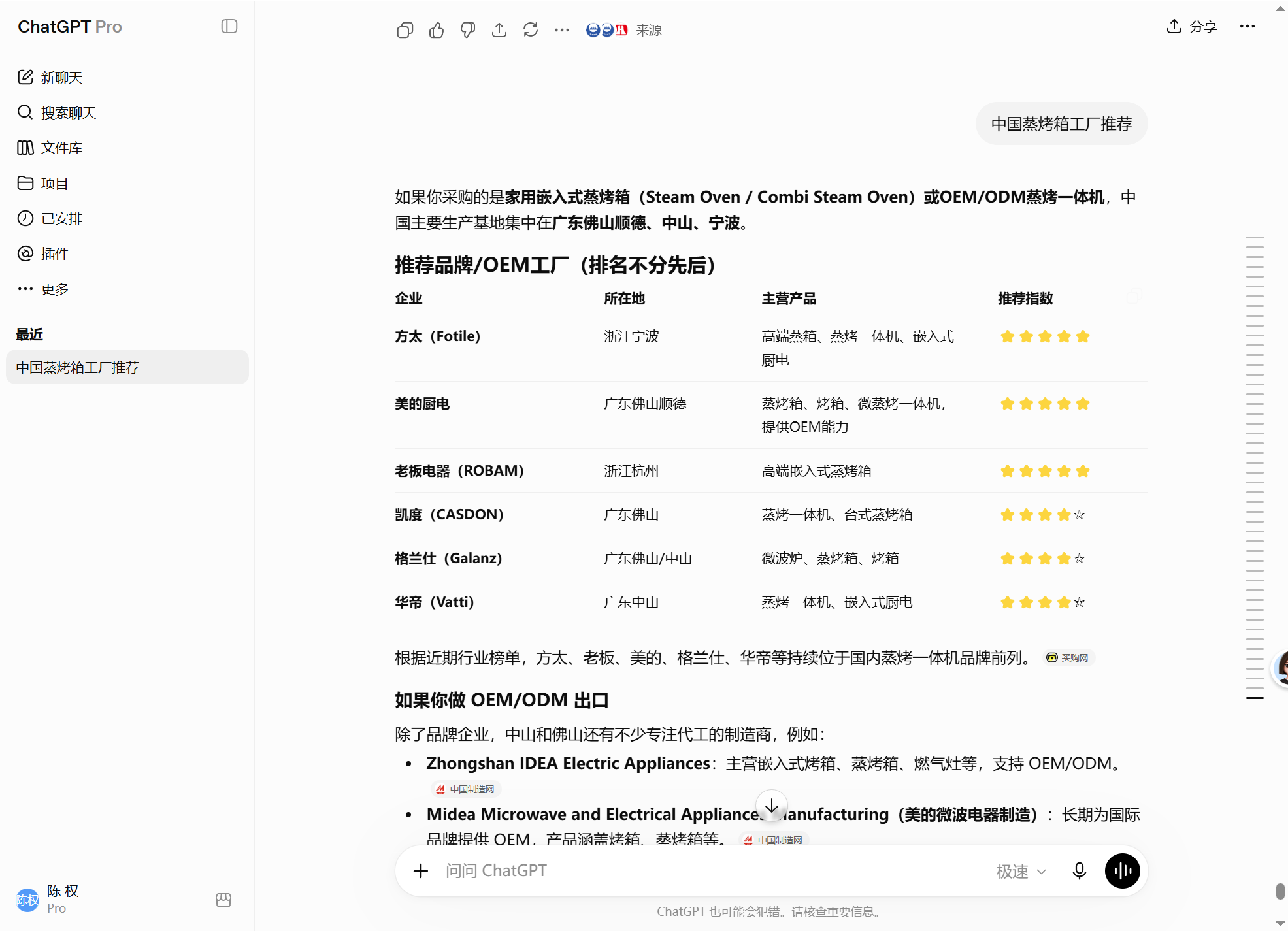Click the microphone dictation icon
The width and height of the screenshot is (1288, 931).
click(x=1080, y=871)
